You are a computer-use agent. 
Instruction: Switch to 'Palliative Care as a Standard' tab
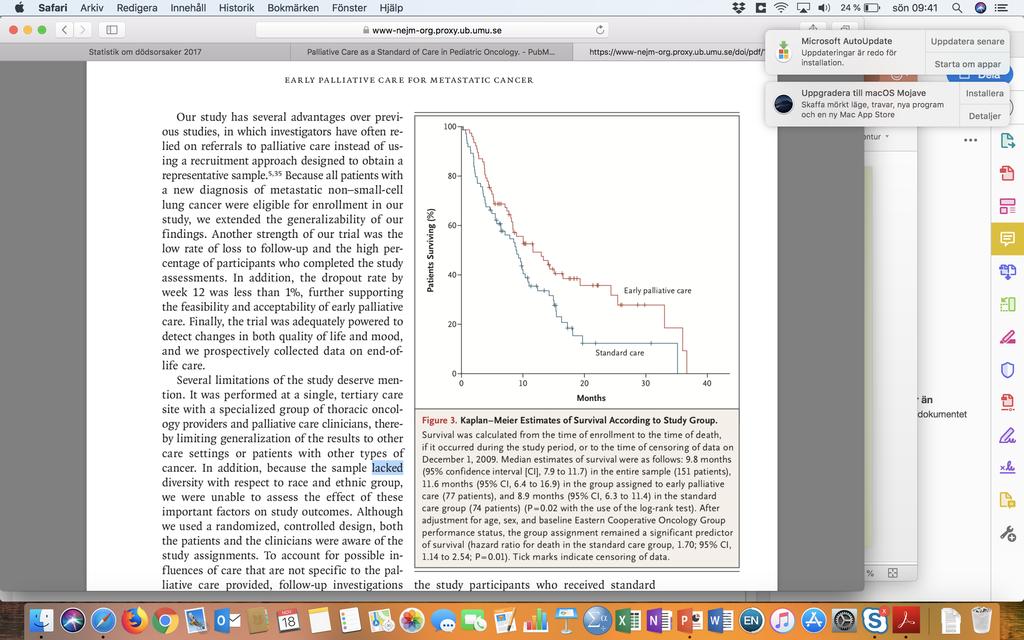[x=430, y=52]
